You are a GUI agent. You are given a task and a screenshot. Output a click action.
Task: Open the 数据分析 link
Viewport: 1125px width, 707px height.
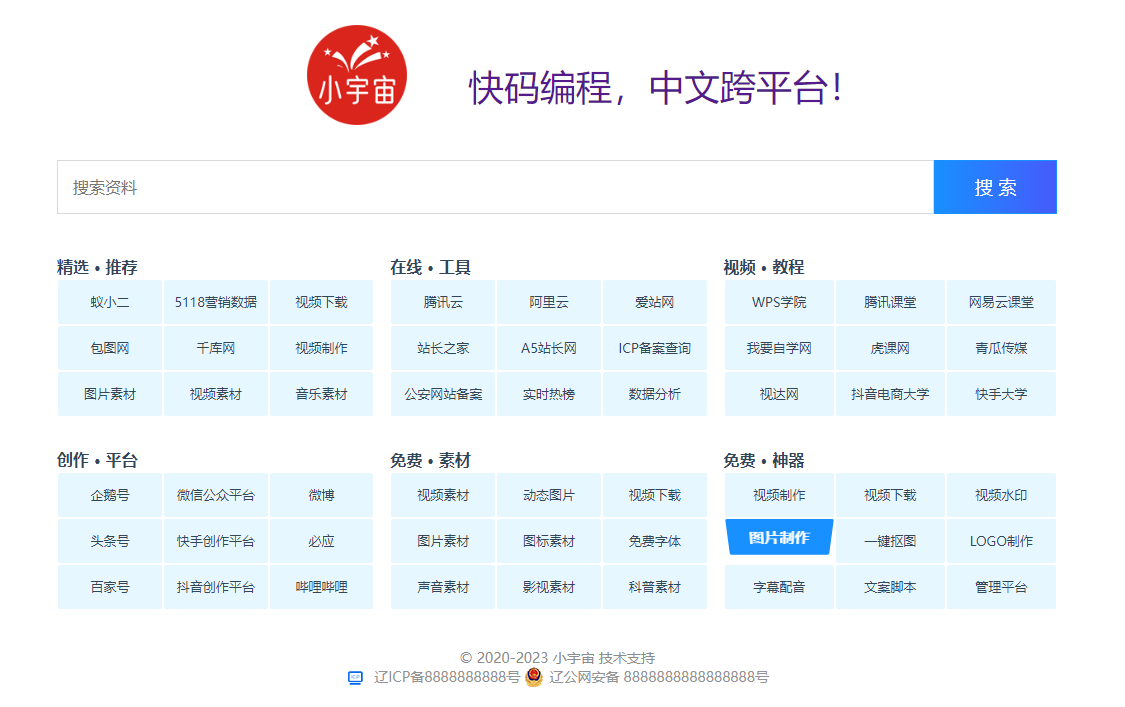pyautogui.click(x=655, y=394)
